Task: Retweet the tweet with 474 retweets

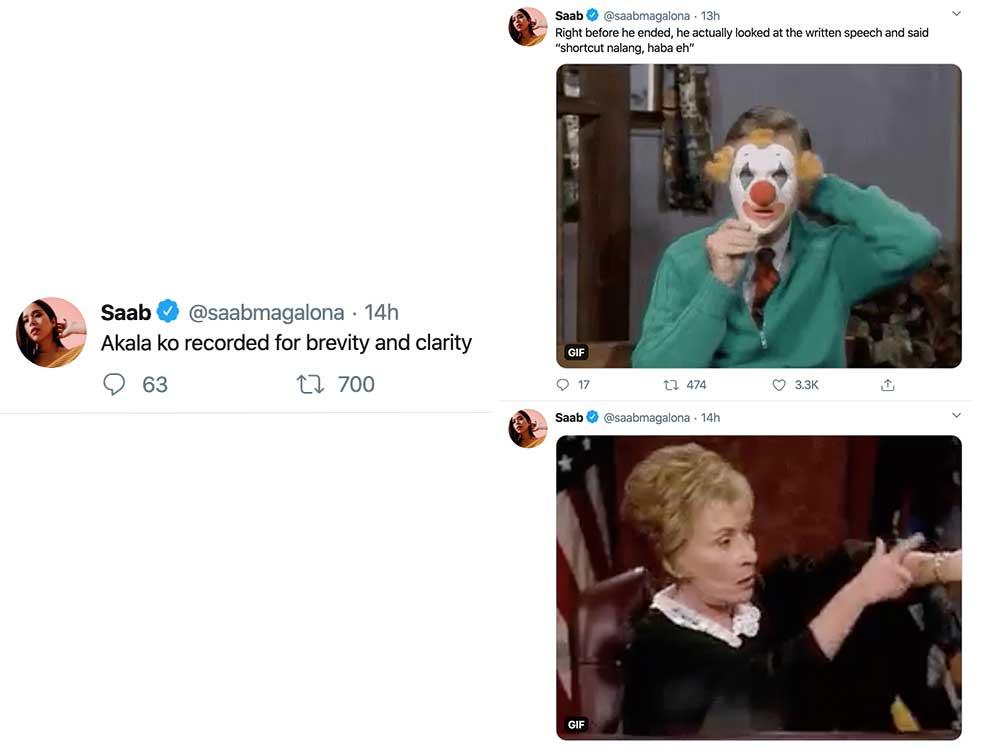Action: (x=671, y=385)
